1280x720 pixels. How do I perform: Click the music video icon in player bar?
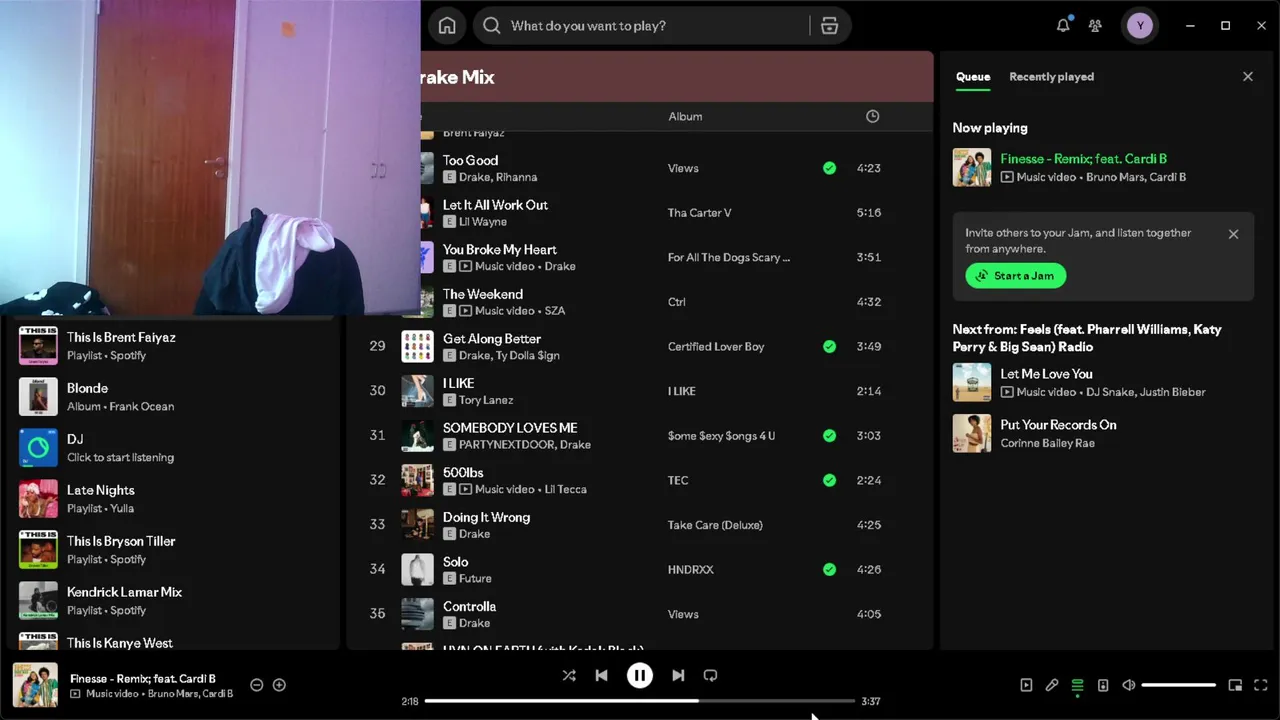coord(75,694)
